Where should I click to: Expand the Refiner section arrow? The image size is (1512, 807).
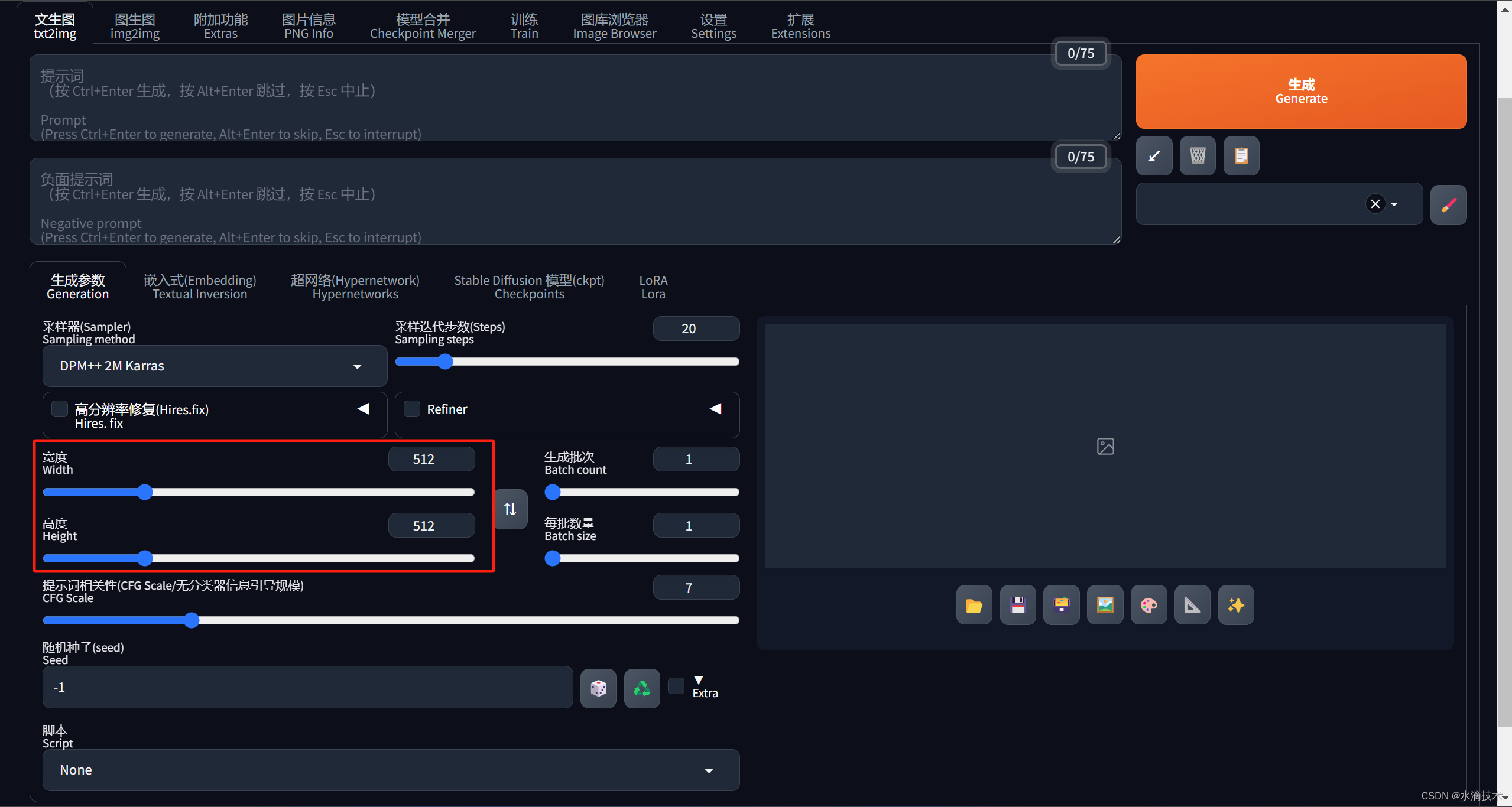point(716,409)
